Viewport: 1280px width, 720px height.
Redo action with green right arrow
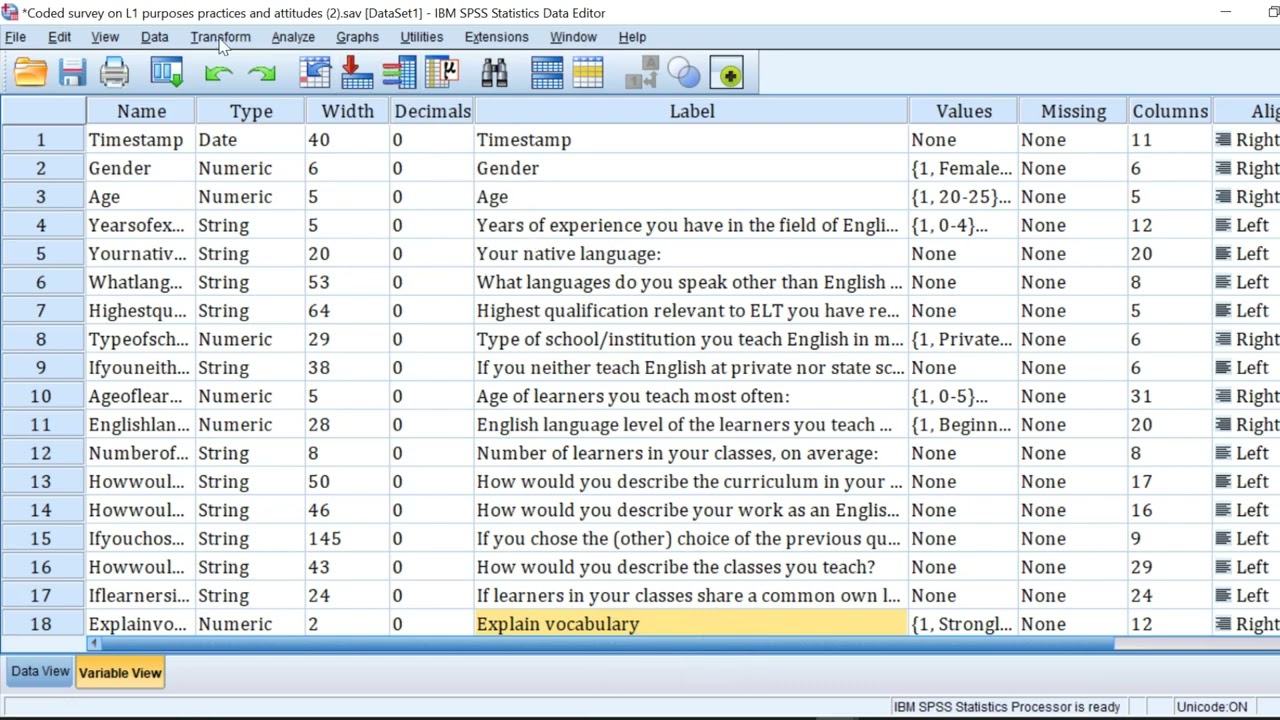[261, 73]
